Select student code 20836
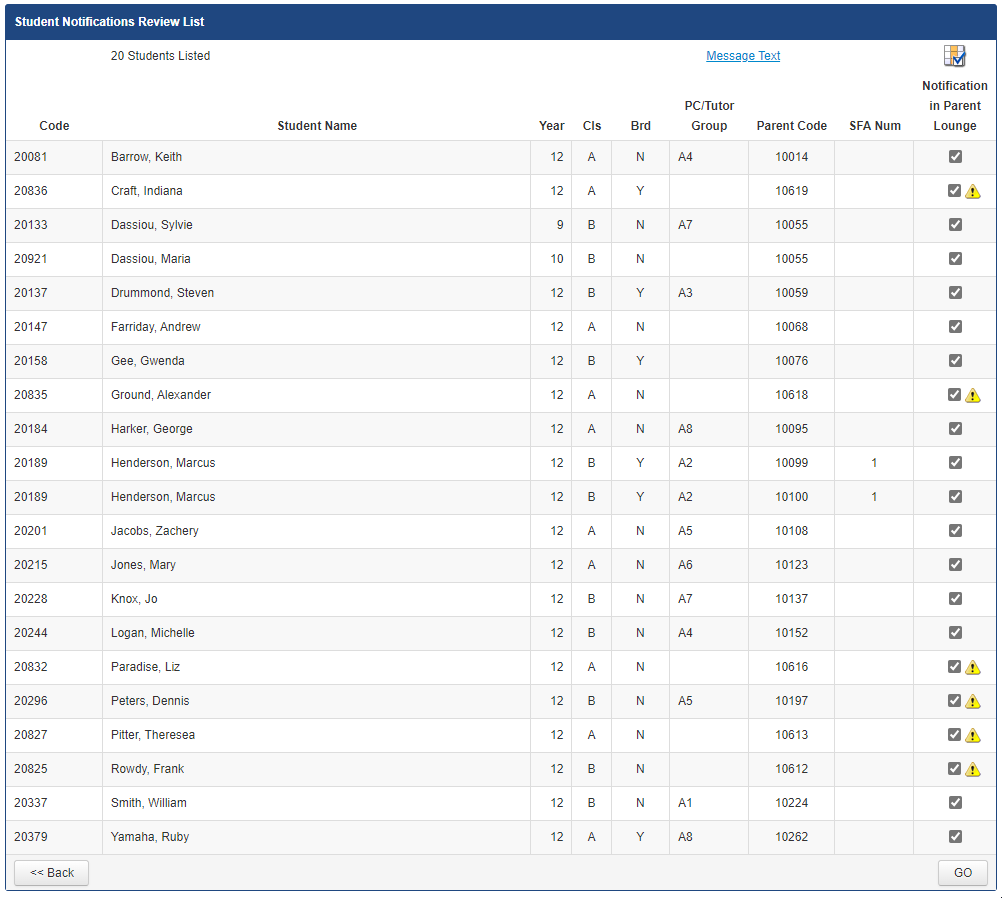The height and width of the screenshot is (898, 1002). (x=31, y=191)
